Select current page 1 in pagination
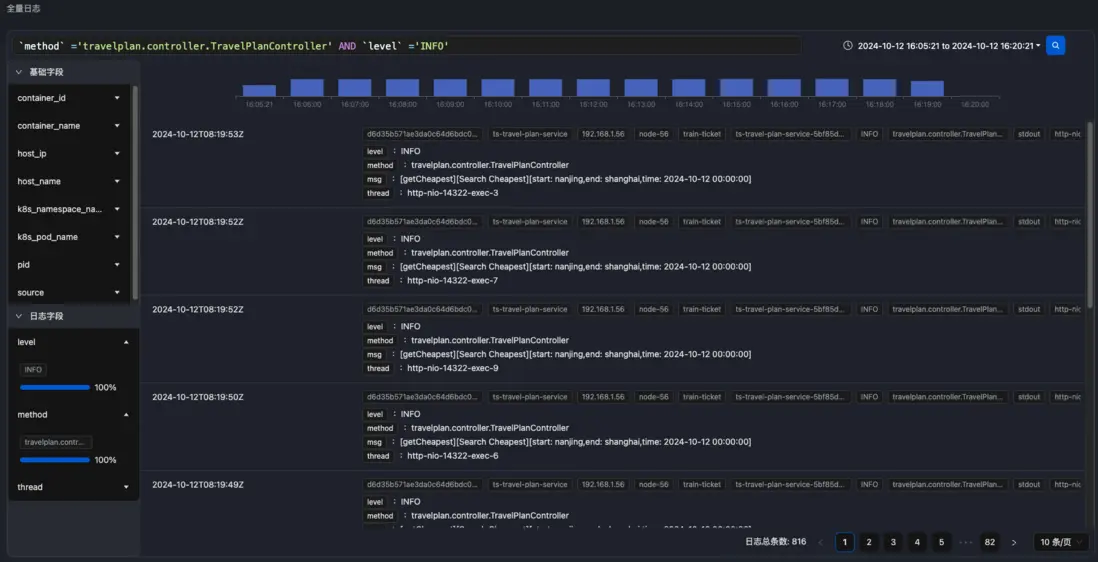Viewport: 1098px width, 562px height. click(x=845, y=542)
